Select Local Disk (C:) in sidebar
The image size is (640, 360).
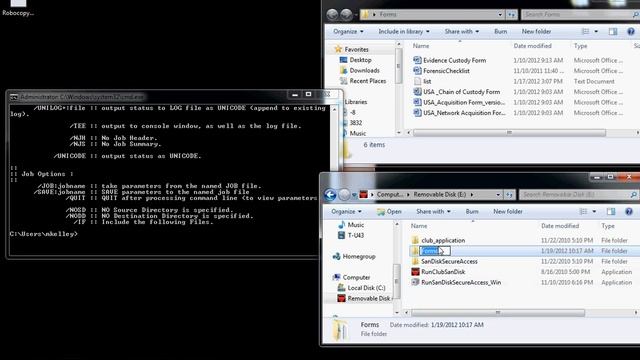(366, 288)
